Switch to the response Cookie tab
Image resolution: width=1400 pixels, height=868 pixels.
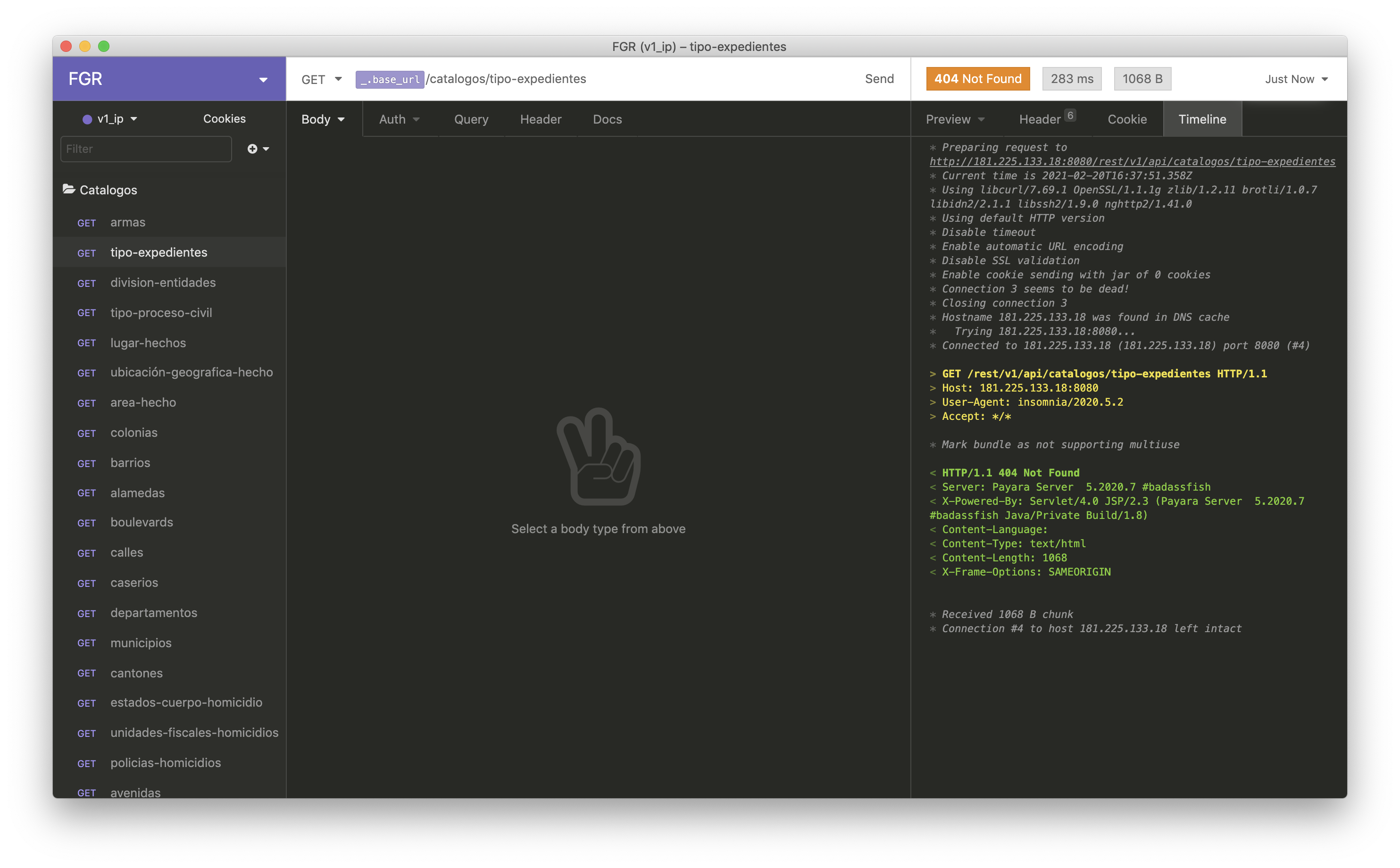[1127, 119]
